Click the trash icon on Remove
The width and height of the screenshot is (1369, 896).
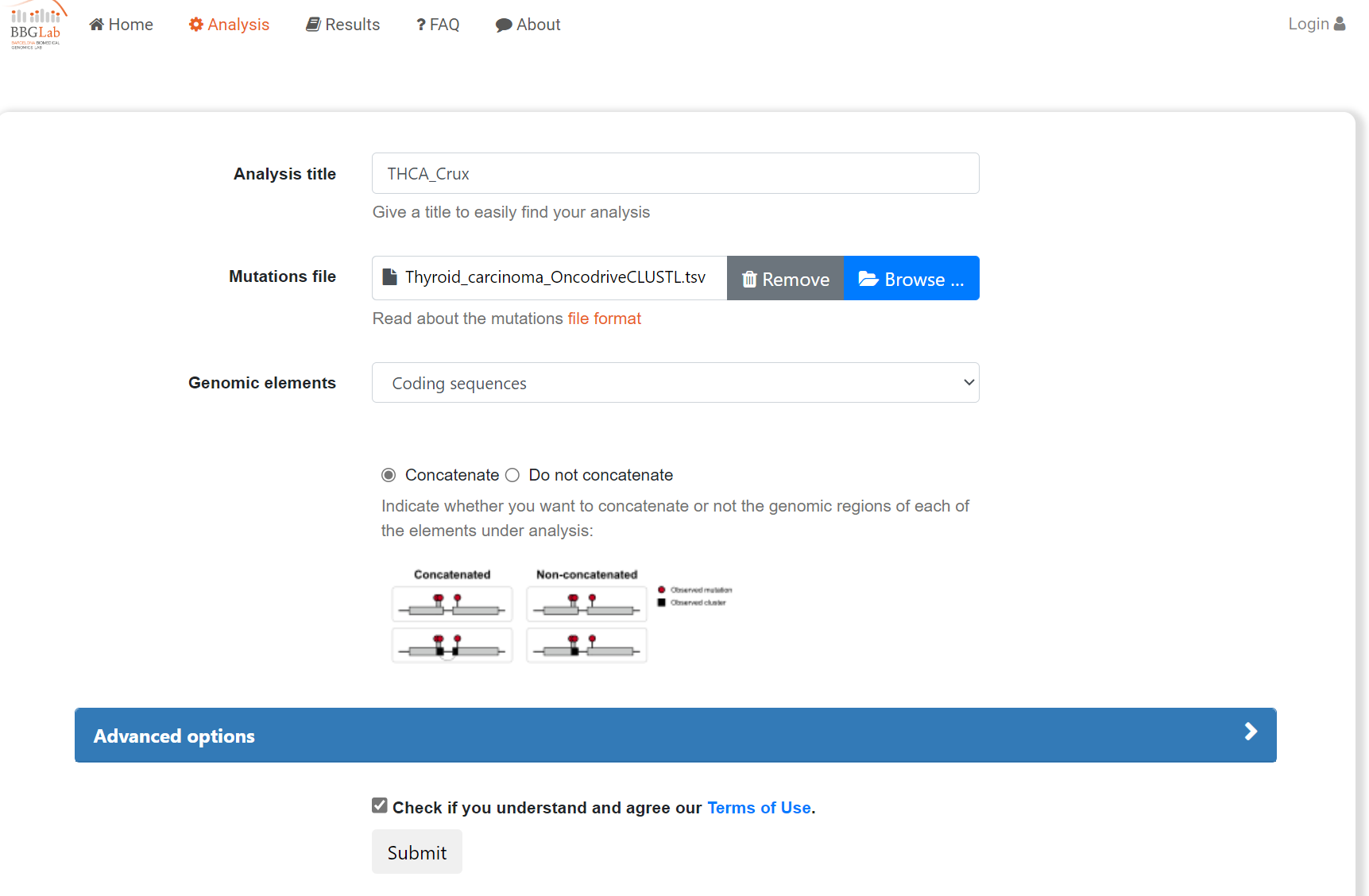click(749, 279)
